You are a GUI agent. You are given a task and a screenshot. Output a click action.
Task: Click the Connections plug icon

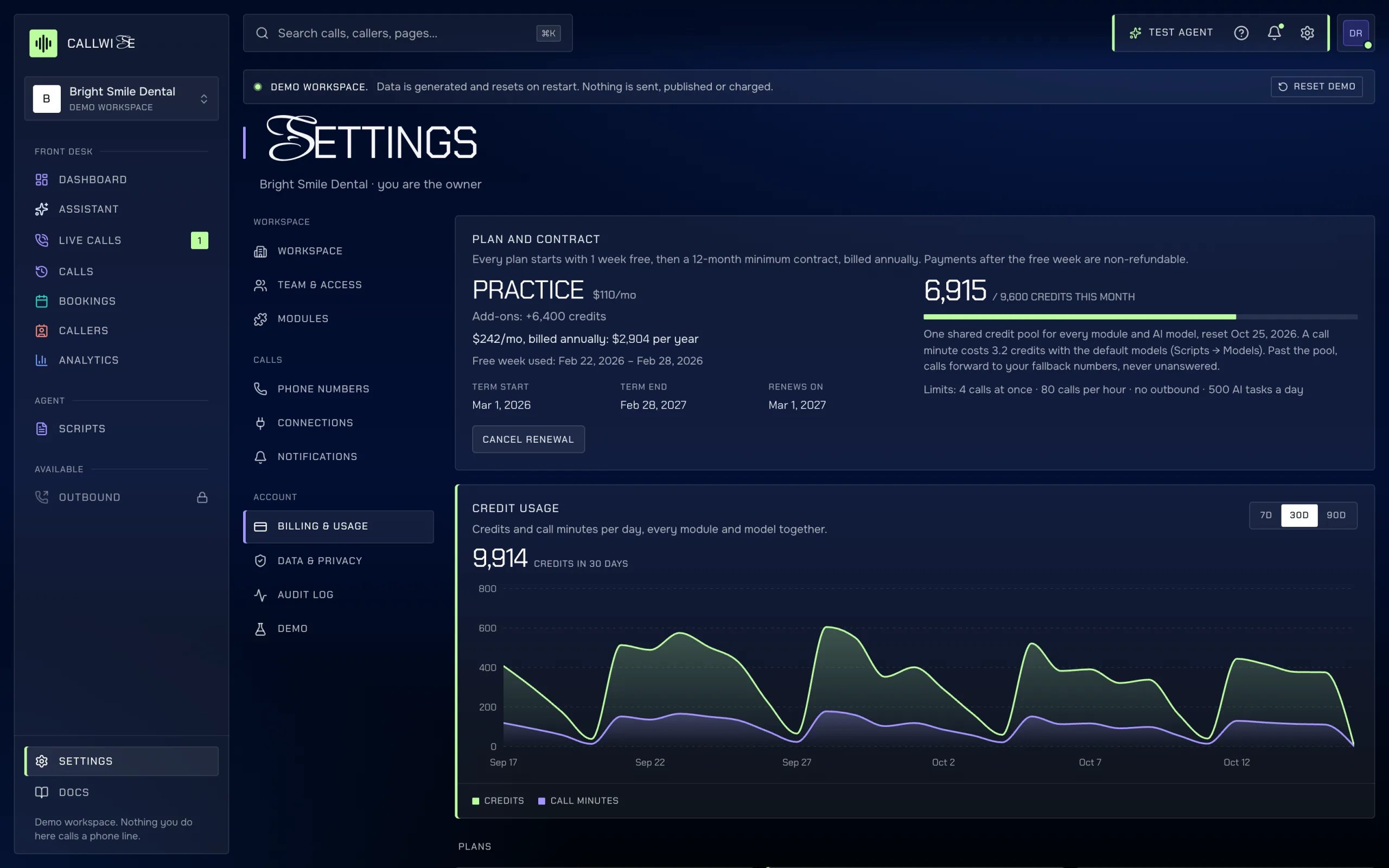260,423
